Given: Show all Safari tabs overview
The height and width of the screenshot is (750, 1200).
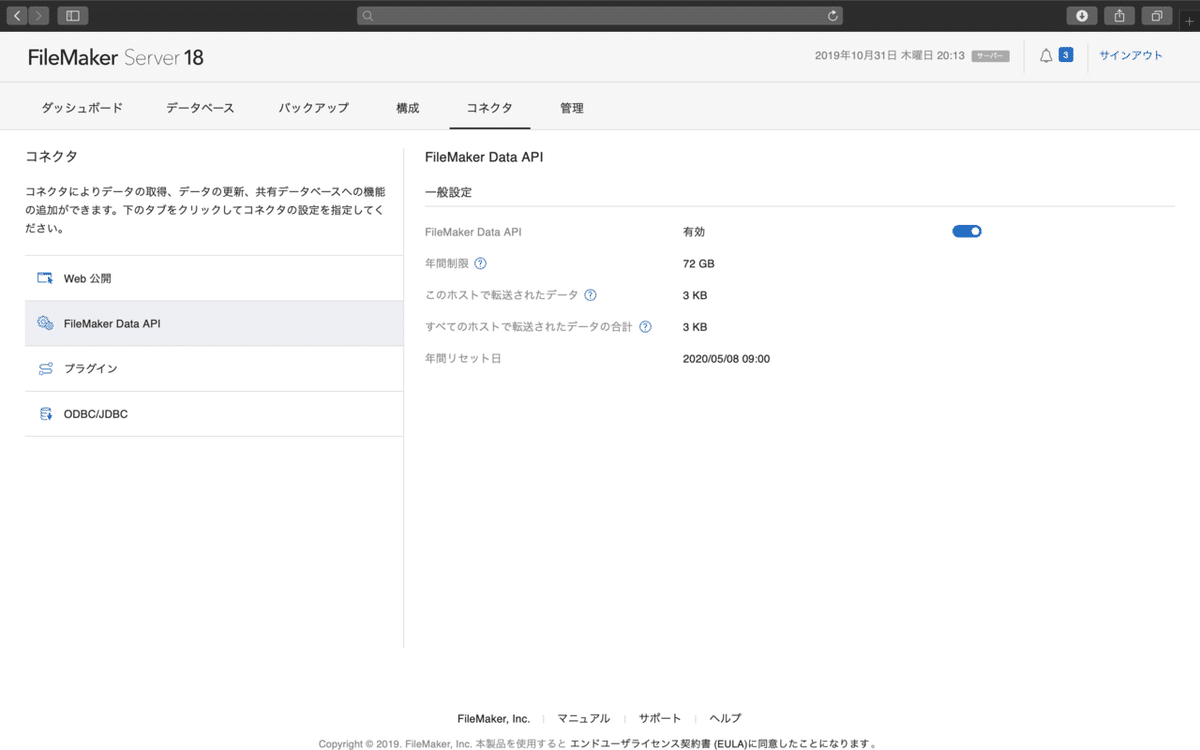Looking at the screenshot, I should coord(1157,15).
